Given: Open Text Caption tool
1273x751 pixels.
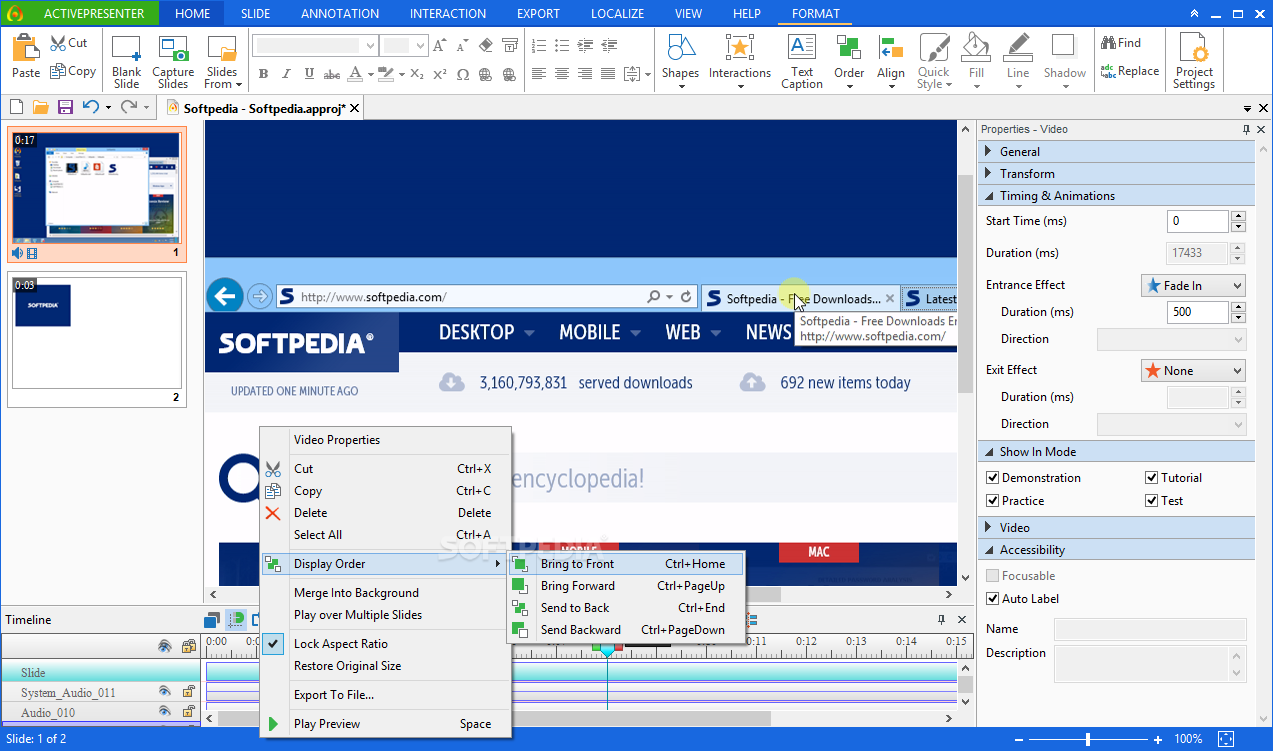Looking at the screenshot, I should [x=802, y=62].
